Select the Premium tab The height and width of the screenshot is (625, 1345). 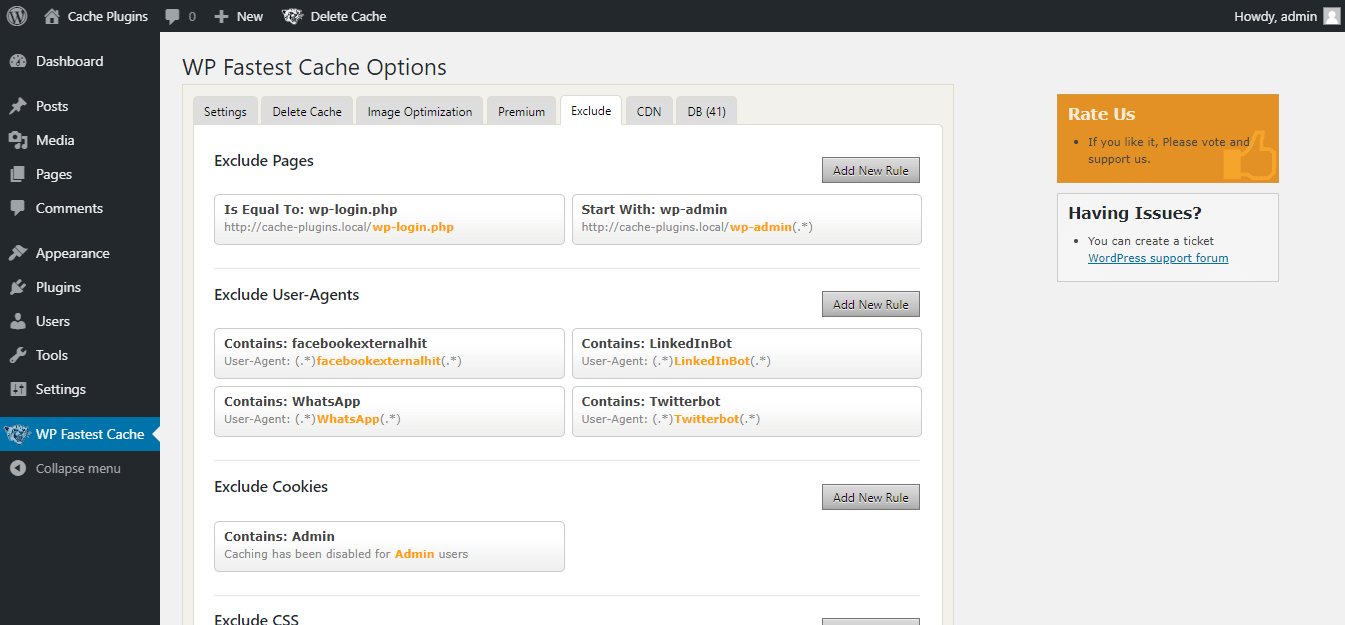[522, 111]
